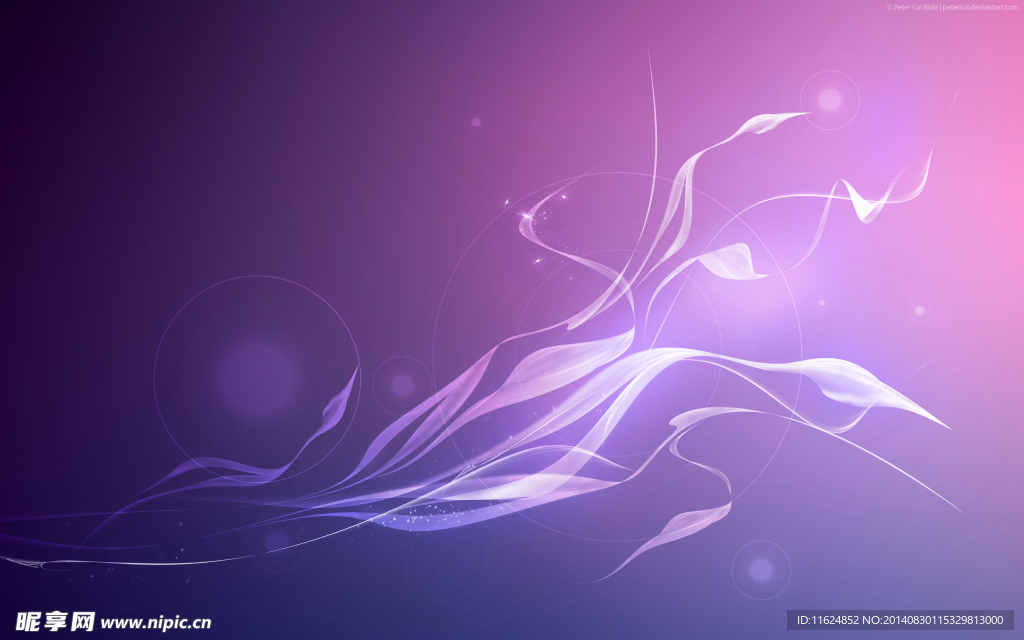The image size is (1024, 640).
Task: Click the small orb near the right edge
Action: pos(920,311)
